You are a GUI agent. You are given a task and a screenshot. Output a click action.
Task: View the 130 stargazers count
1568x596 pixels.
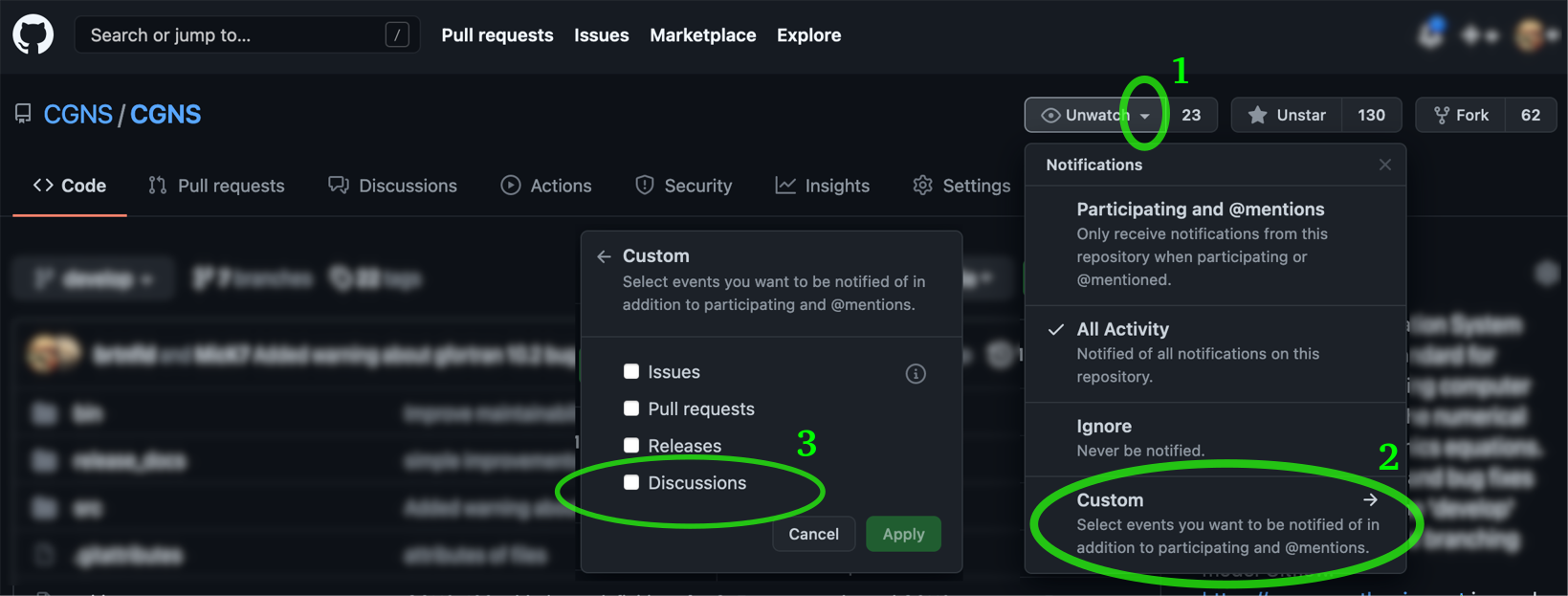(1372, 115)
